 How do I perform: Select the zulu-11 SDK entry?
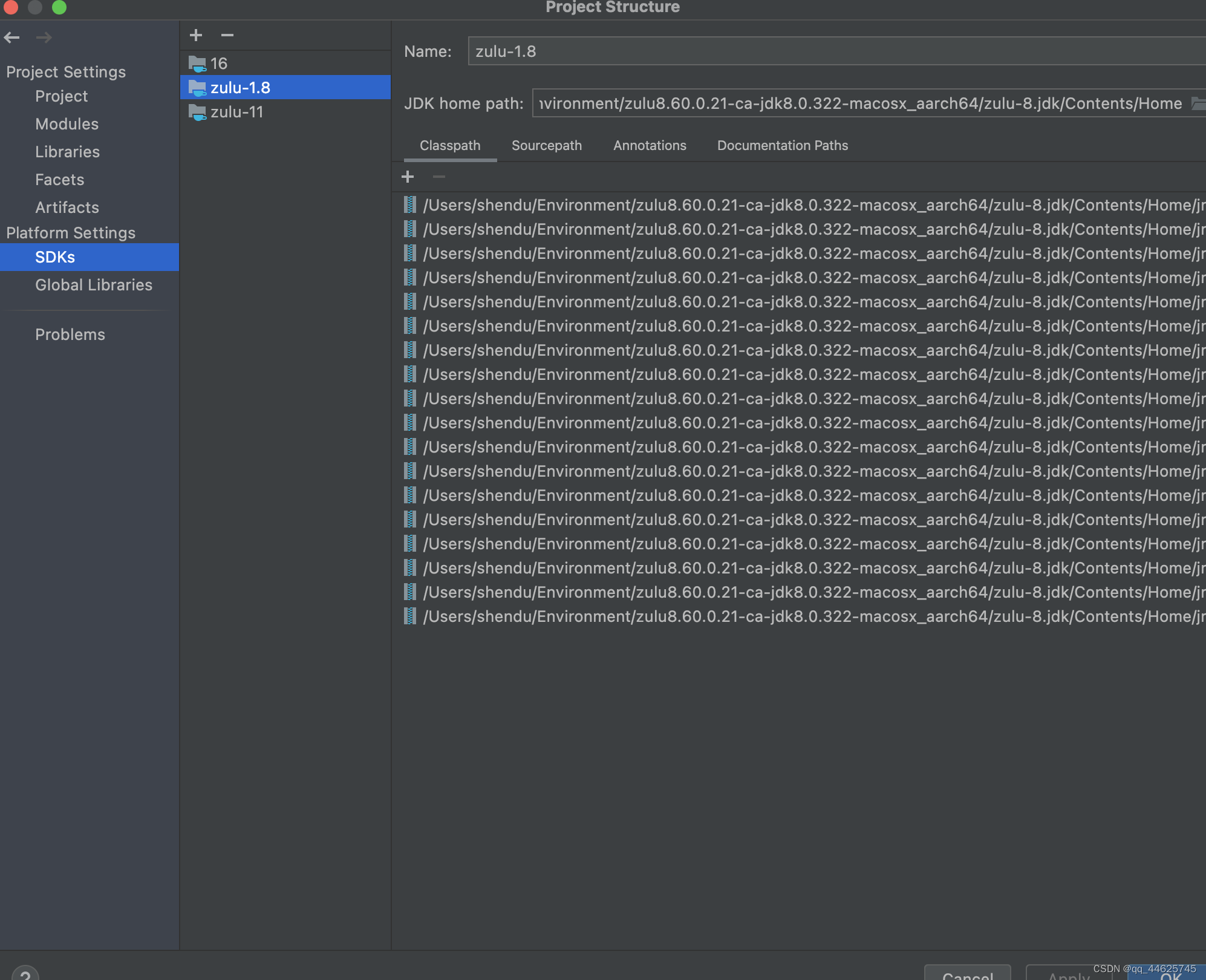pyautogui.click(x=236, y=112)
